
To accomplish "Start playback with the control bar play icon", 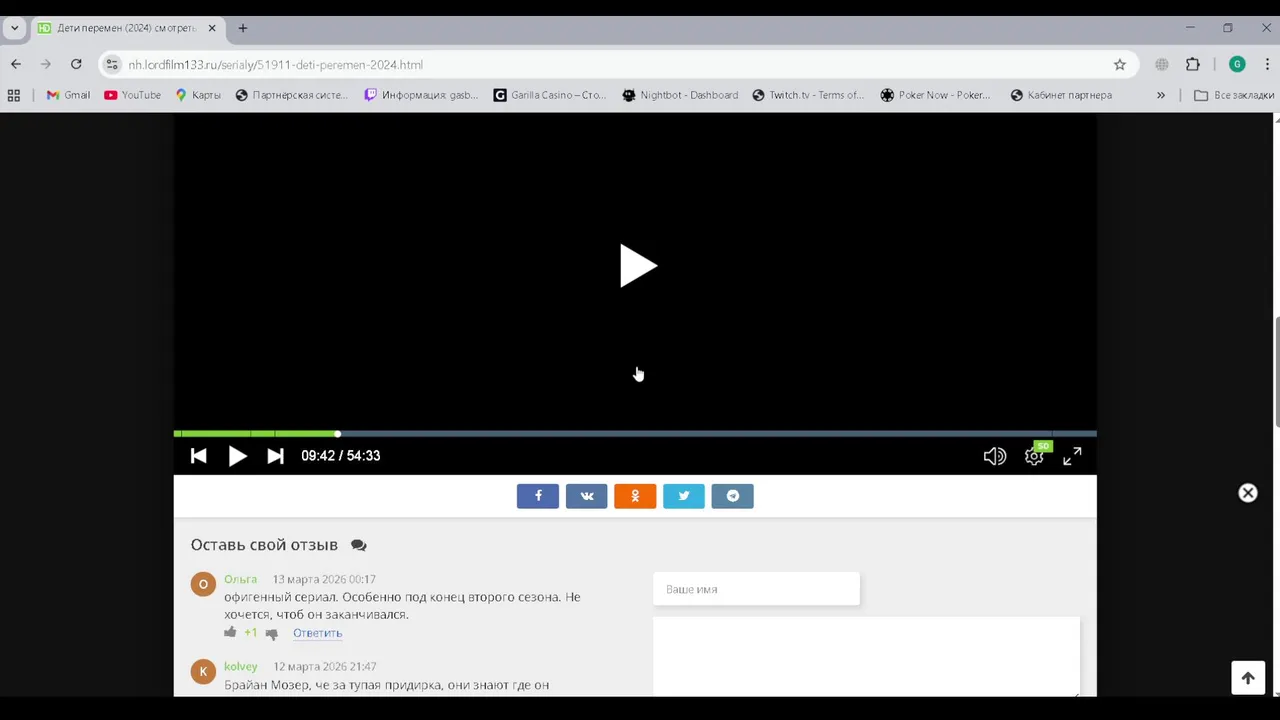I will tap(237, 456).
